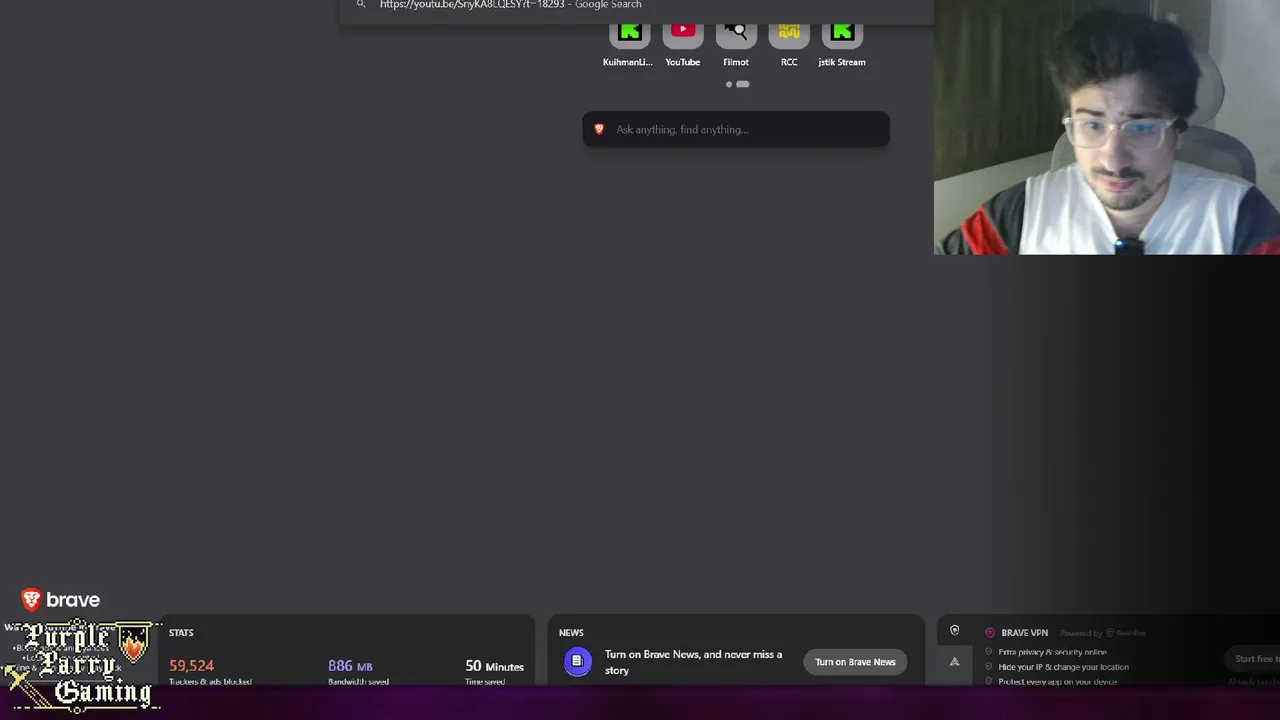The image size is (1280, 720).
Task: Switch to the first shortcuts page dot
Action: coord(729,84)
